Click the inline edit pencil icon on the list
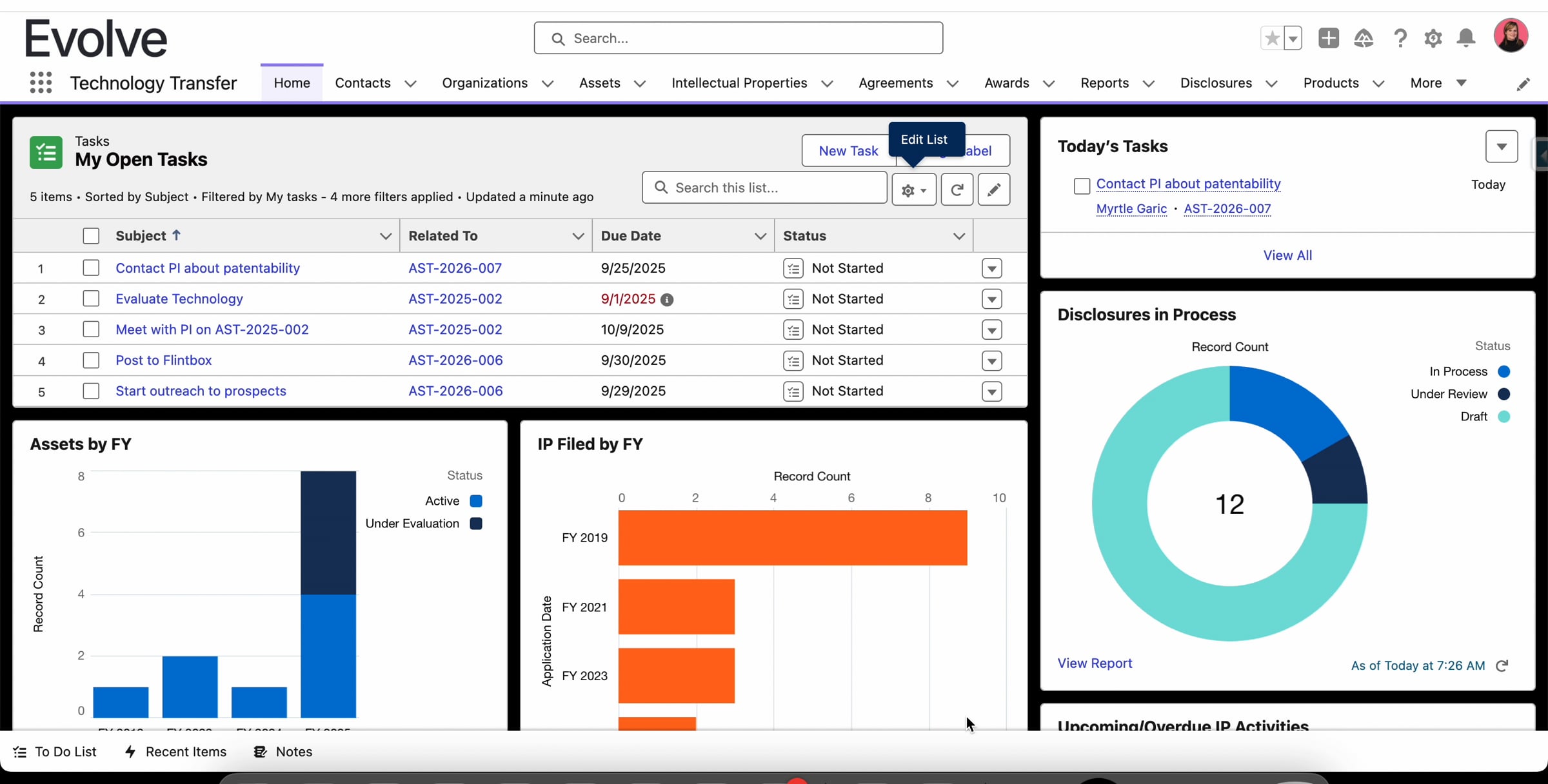The height and width of the screenshot is (784, 1548). (x=993, y=190)
